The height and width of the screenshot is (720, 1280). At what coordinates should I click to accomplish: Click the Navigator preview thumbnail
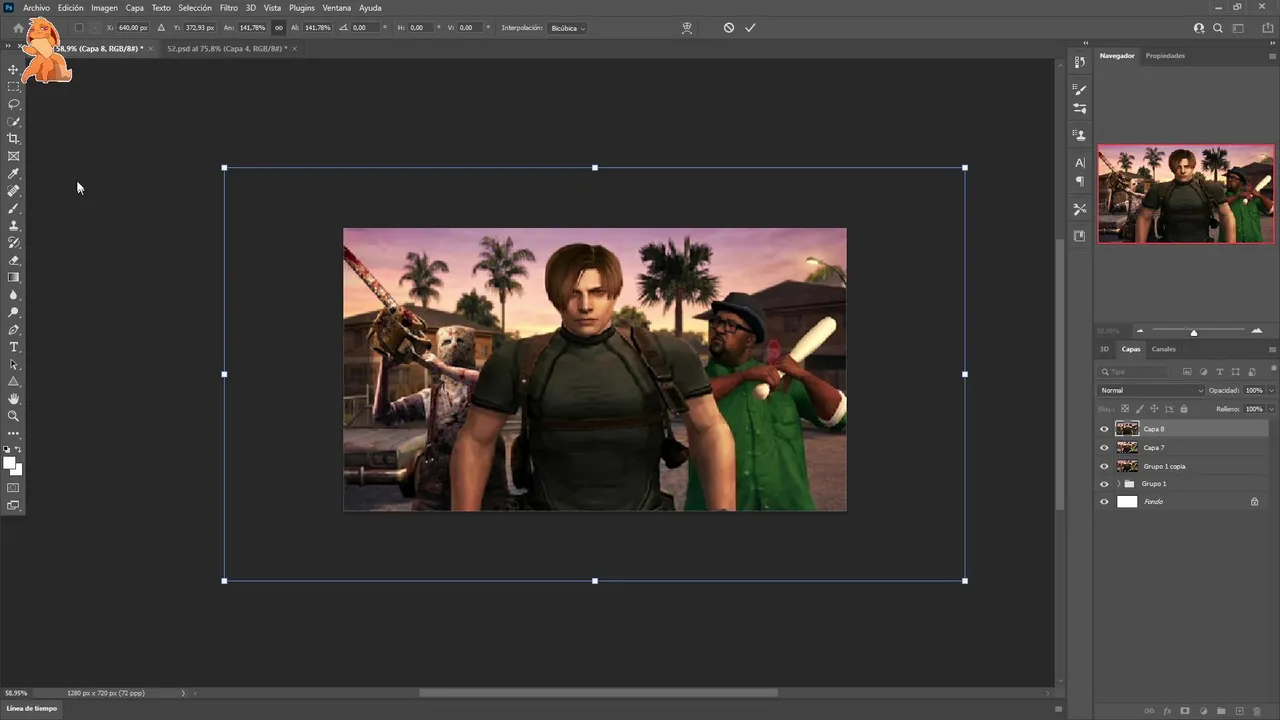click(1186, 194)
